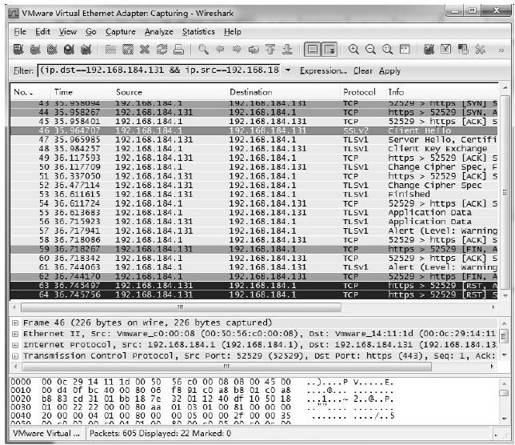
Task: Open the filter history dropdown arrow
Action: coord(288,70)
